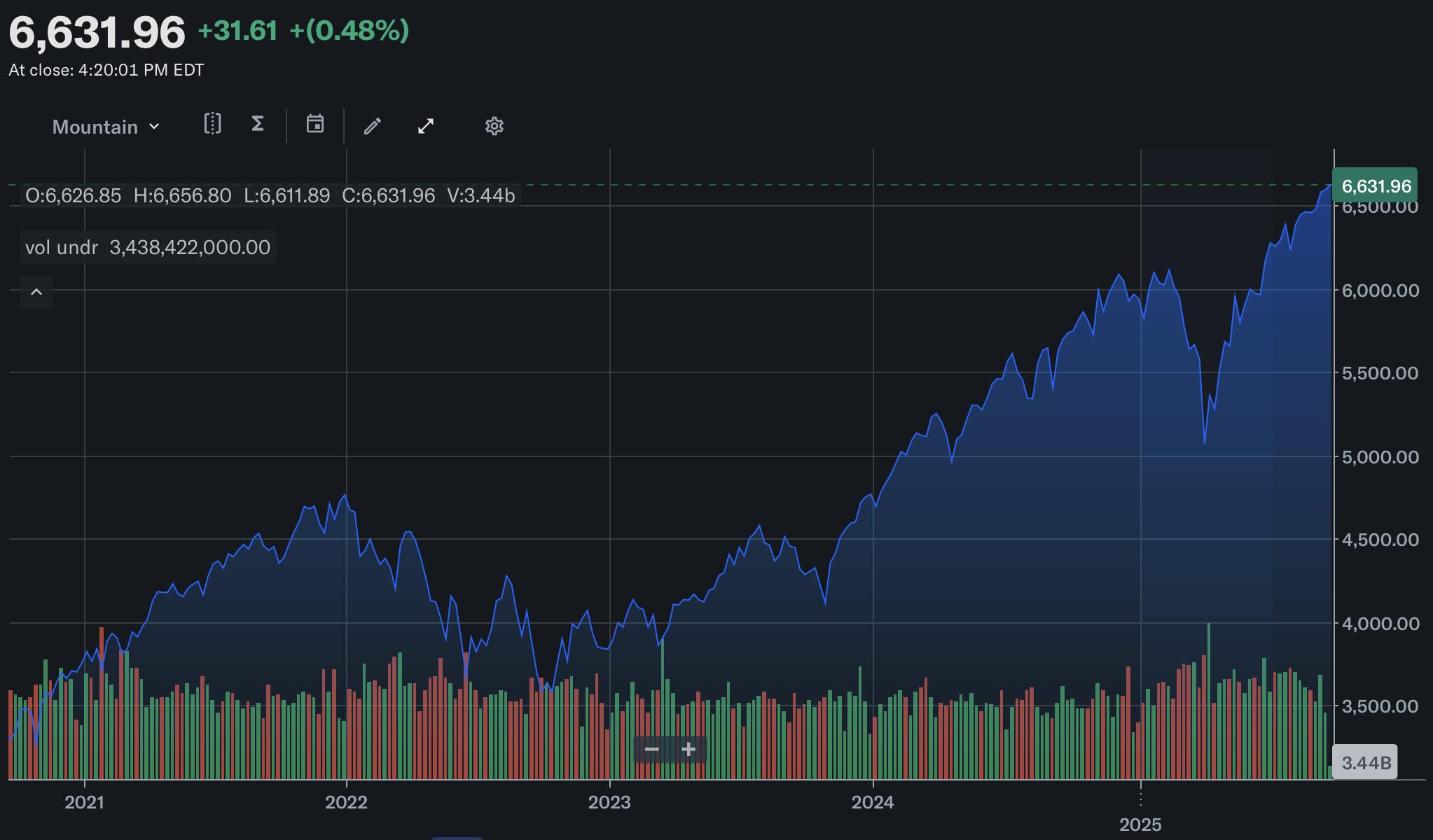Click the 6,631.96 current price tag
The image size is (1433, 840).
coord(1376,186)
